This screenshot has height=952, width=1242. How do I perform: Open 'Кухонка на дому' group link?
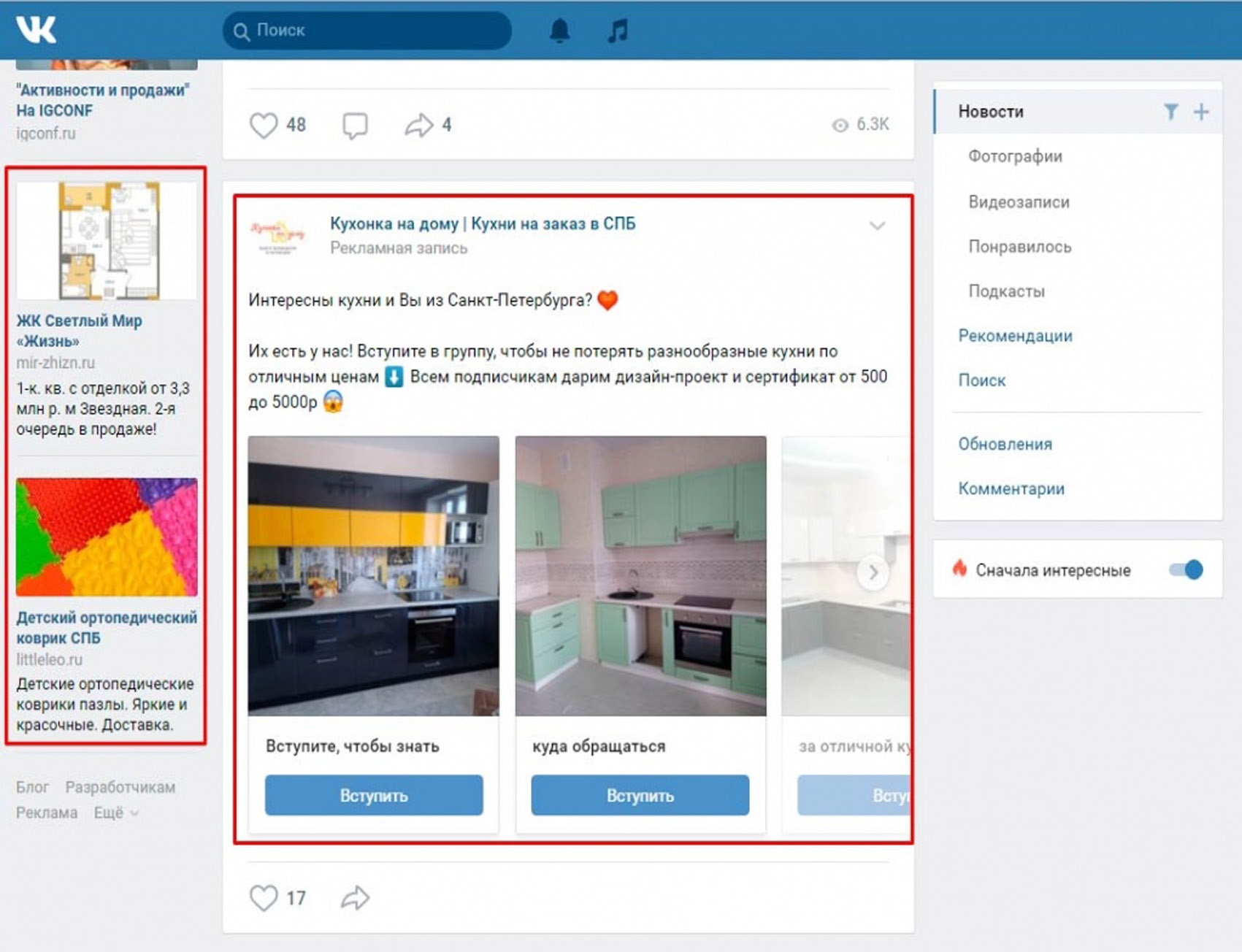coord(482,223)
